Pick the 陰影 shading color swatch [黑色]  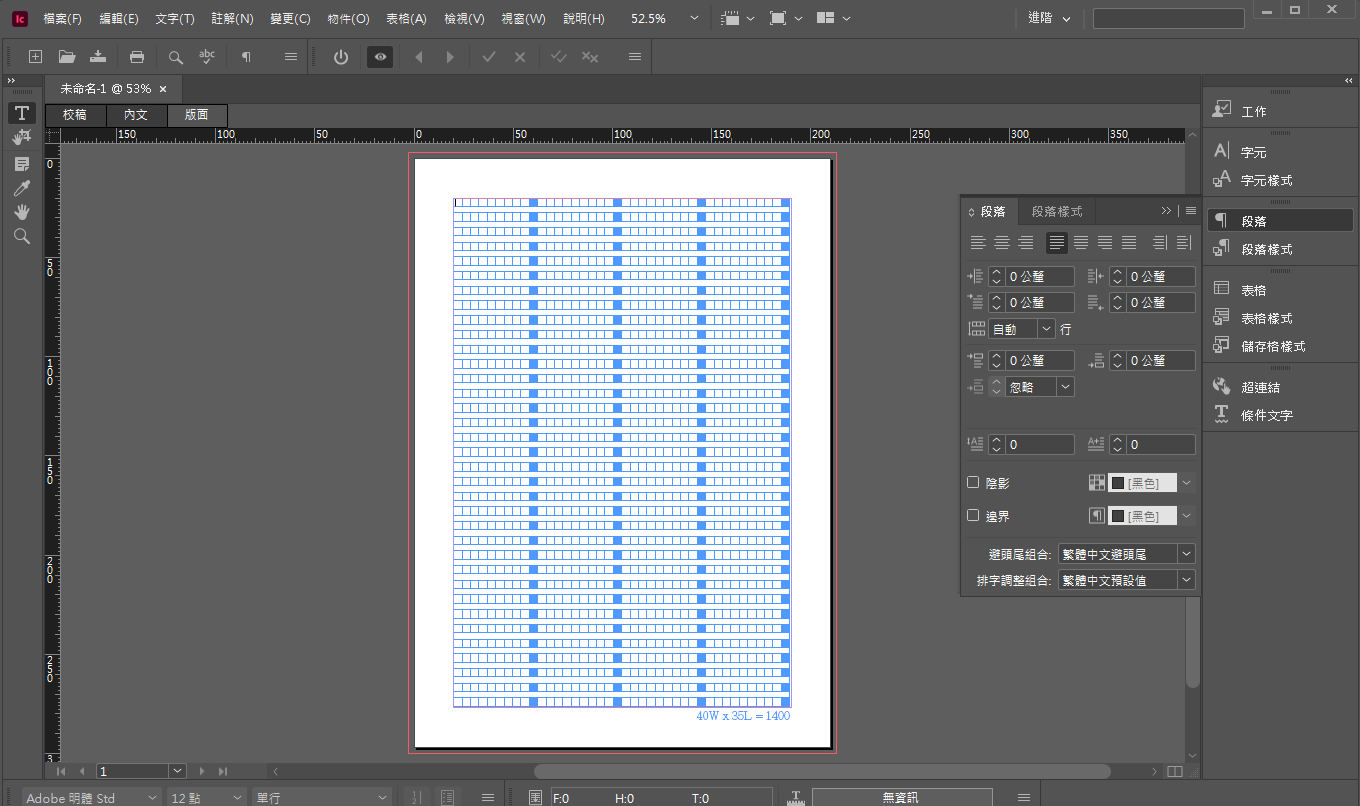coord(1143,483)
